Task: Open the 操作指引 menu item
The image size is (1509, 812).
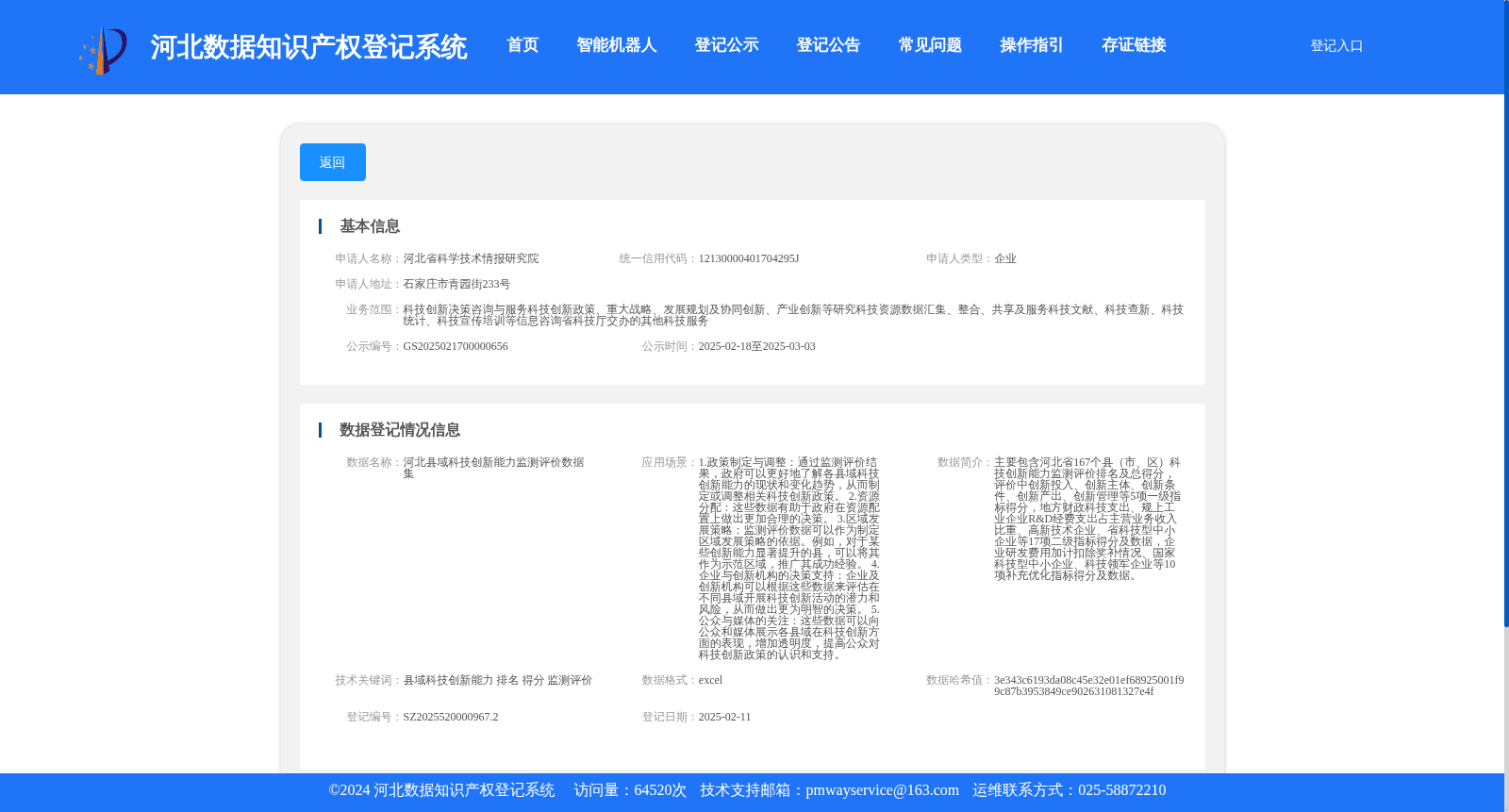Action: click(x=1032, y=45)
